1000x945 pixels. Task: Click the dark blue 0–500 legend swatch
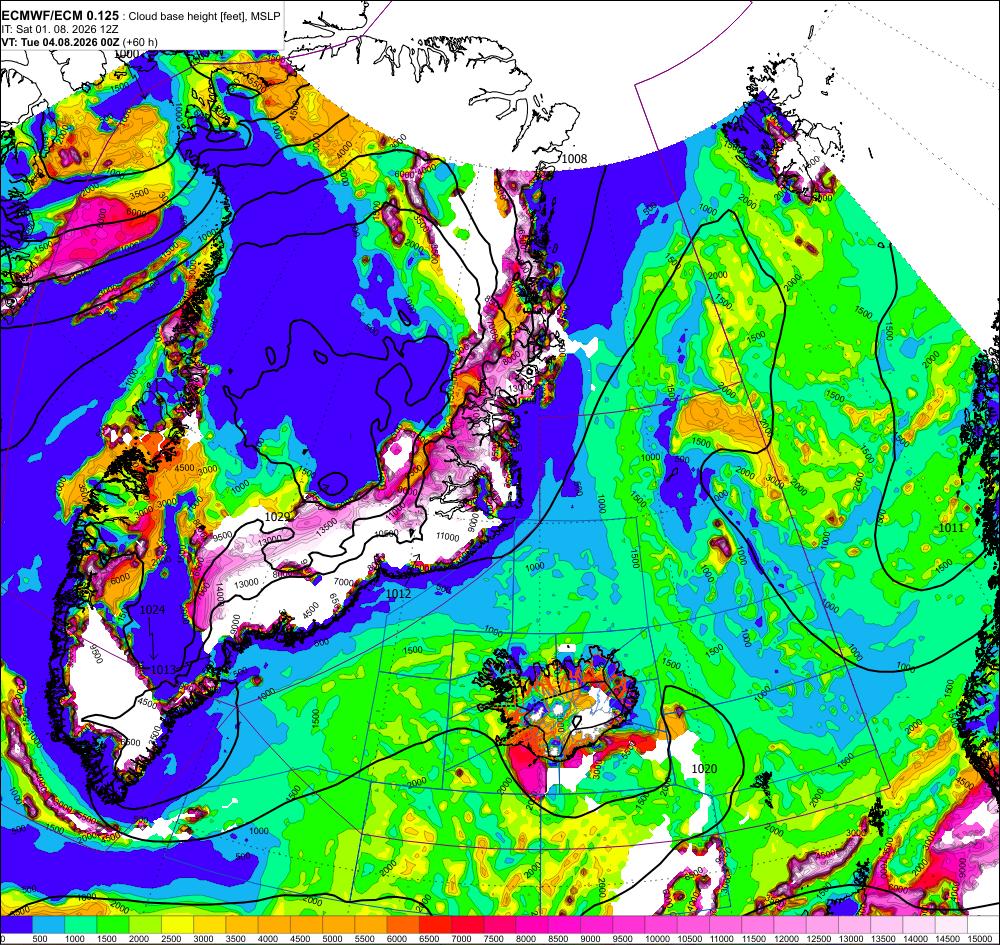pyautogui.click(x=16, y=925)
